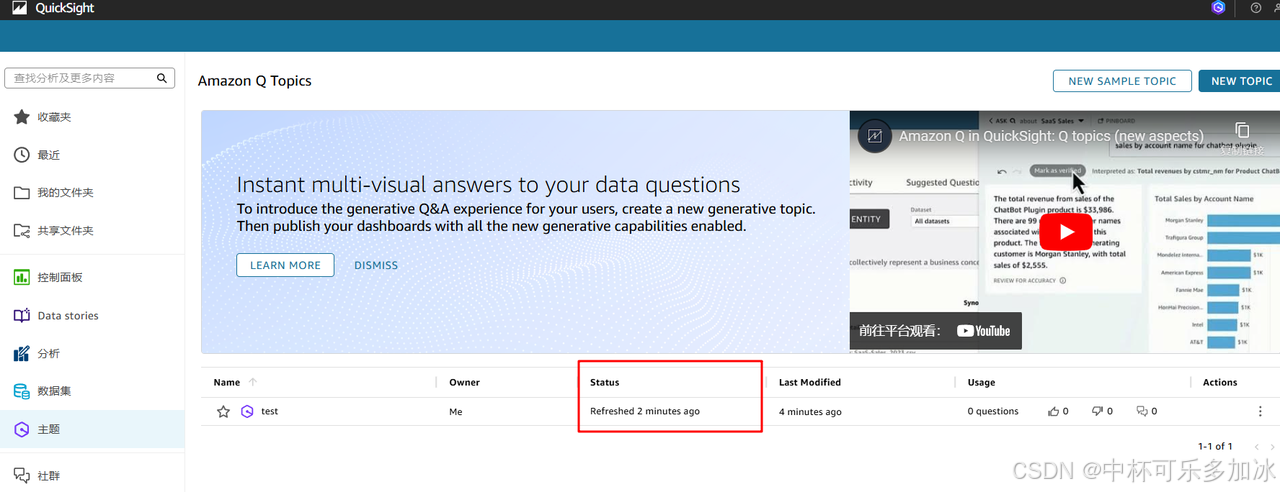This screenshot has height=492, width=1280.
Task: Open the Amazon Q hexagon icon in header
Action: coord(1218,8)
